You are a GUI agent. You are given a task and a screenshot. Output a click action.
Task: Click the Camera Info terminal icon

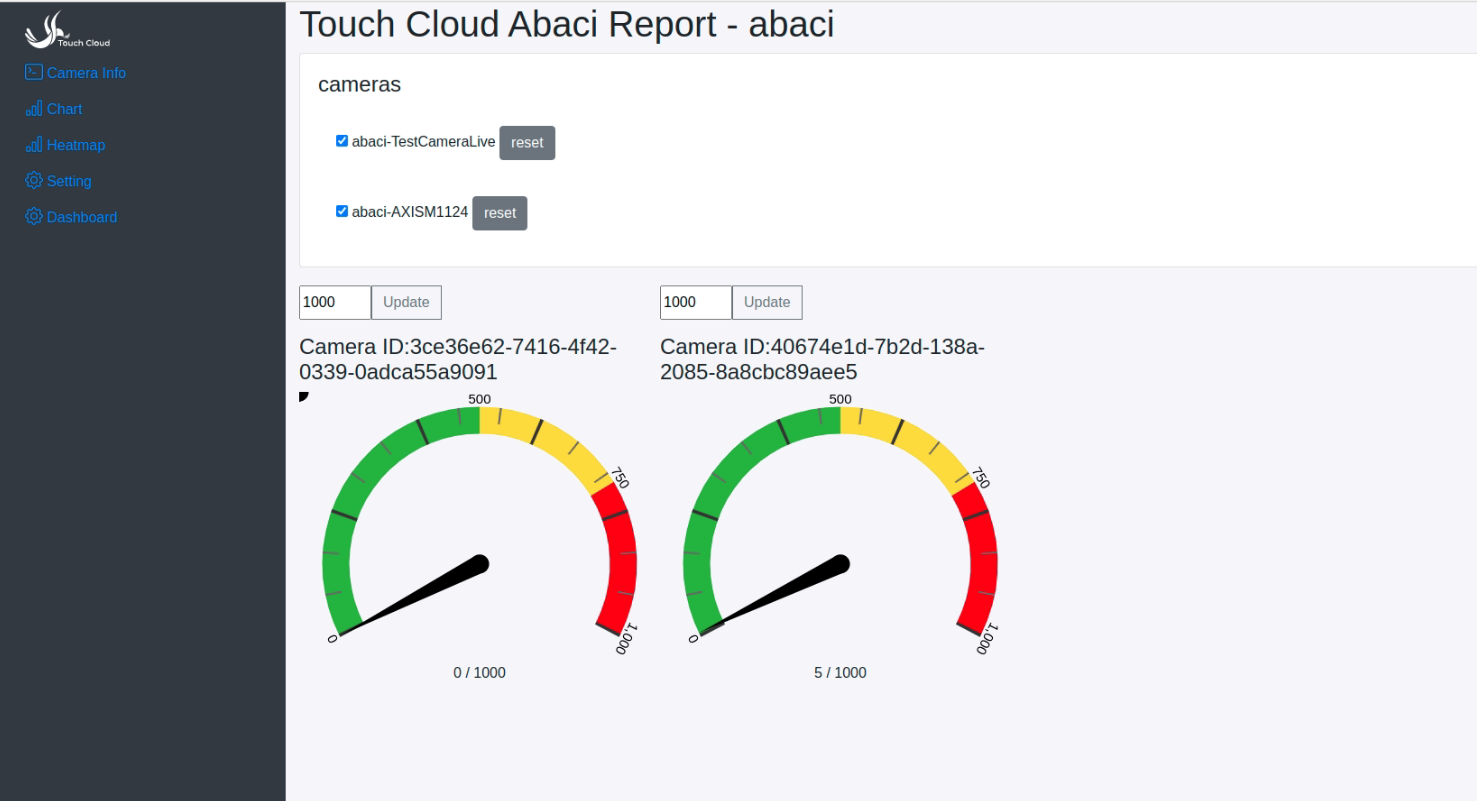pyautogui.click(x=34, y=72)
